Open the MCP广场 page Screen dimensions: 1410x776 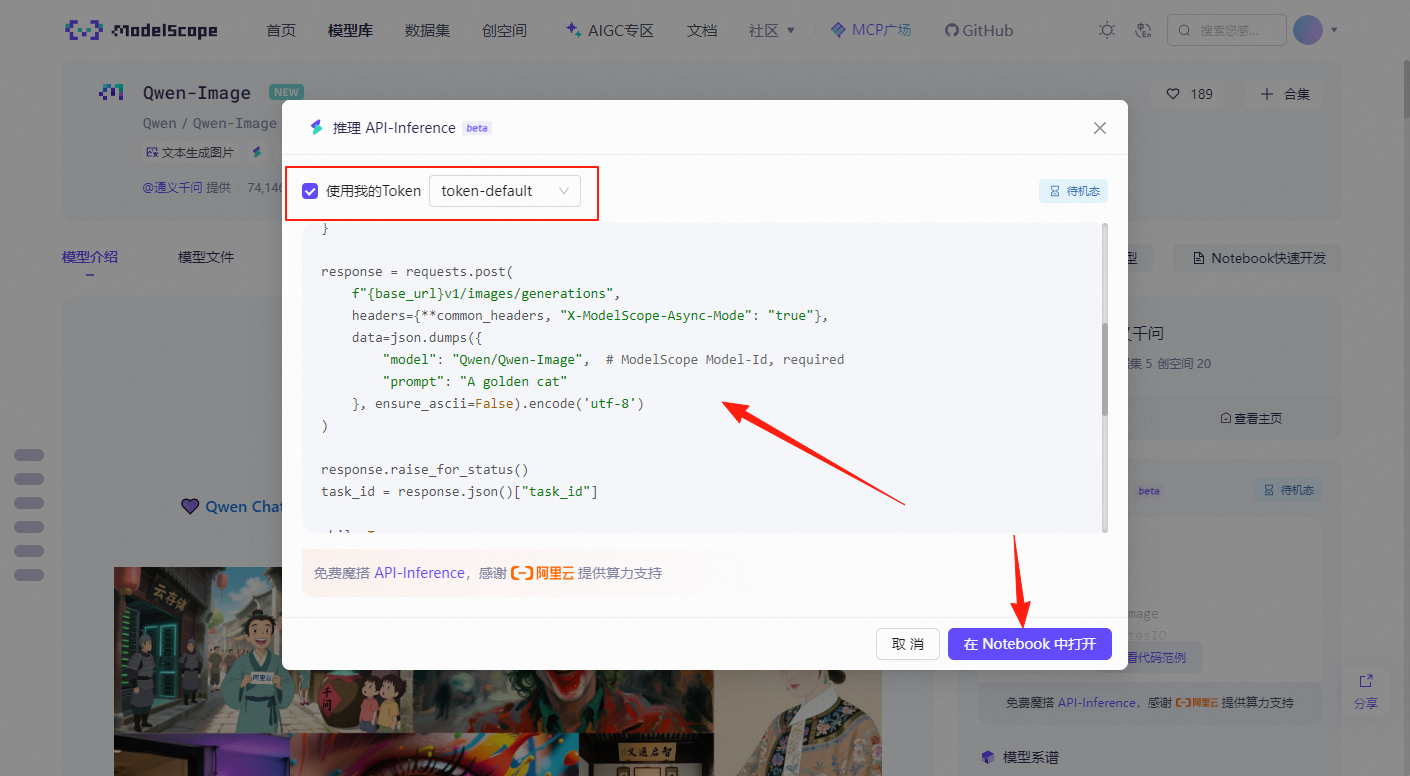tap(871, 30)
